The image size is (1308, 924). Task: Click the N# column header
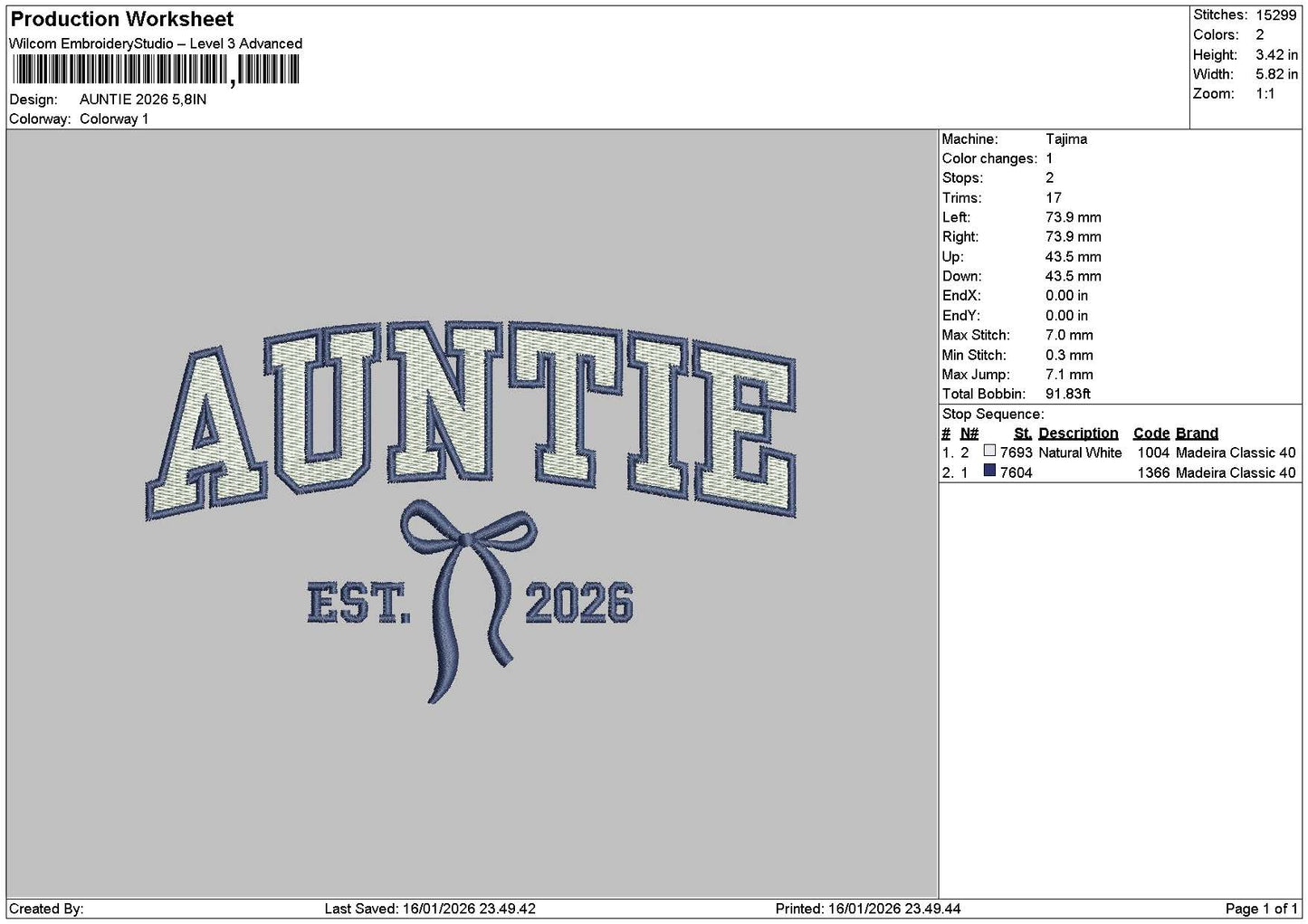pyautogui.click(x=969, y=433)
